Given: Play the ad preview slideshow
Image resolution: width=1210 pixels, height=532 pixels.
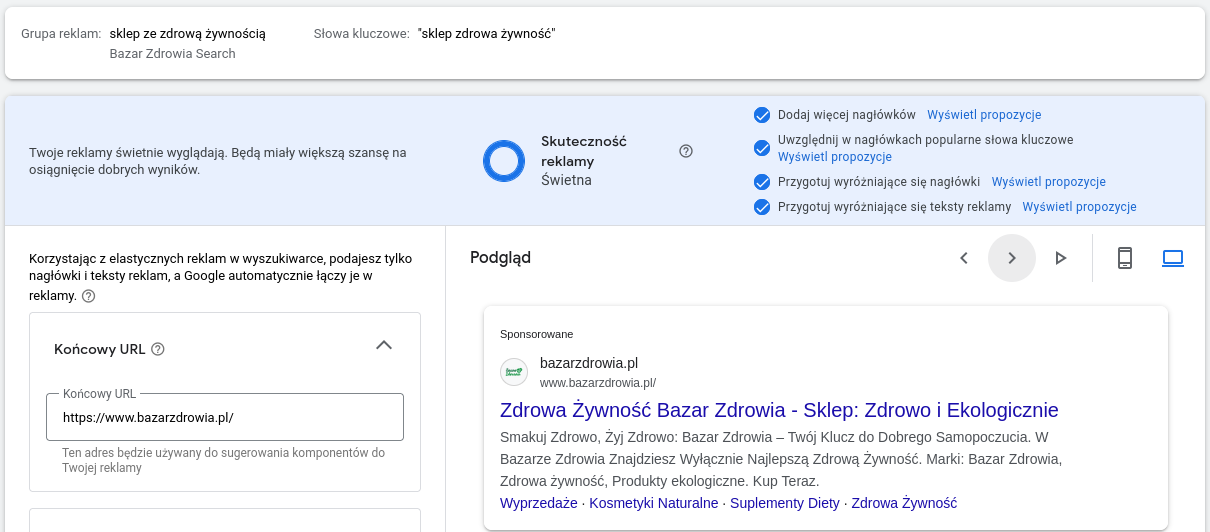Looking at the screenshot, I should coord(1061,258).
